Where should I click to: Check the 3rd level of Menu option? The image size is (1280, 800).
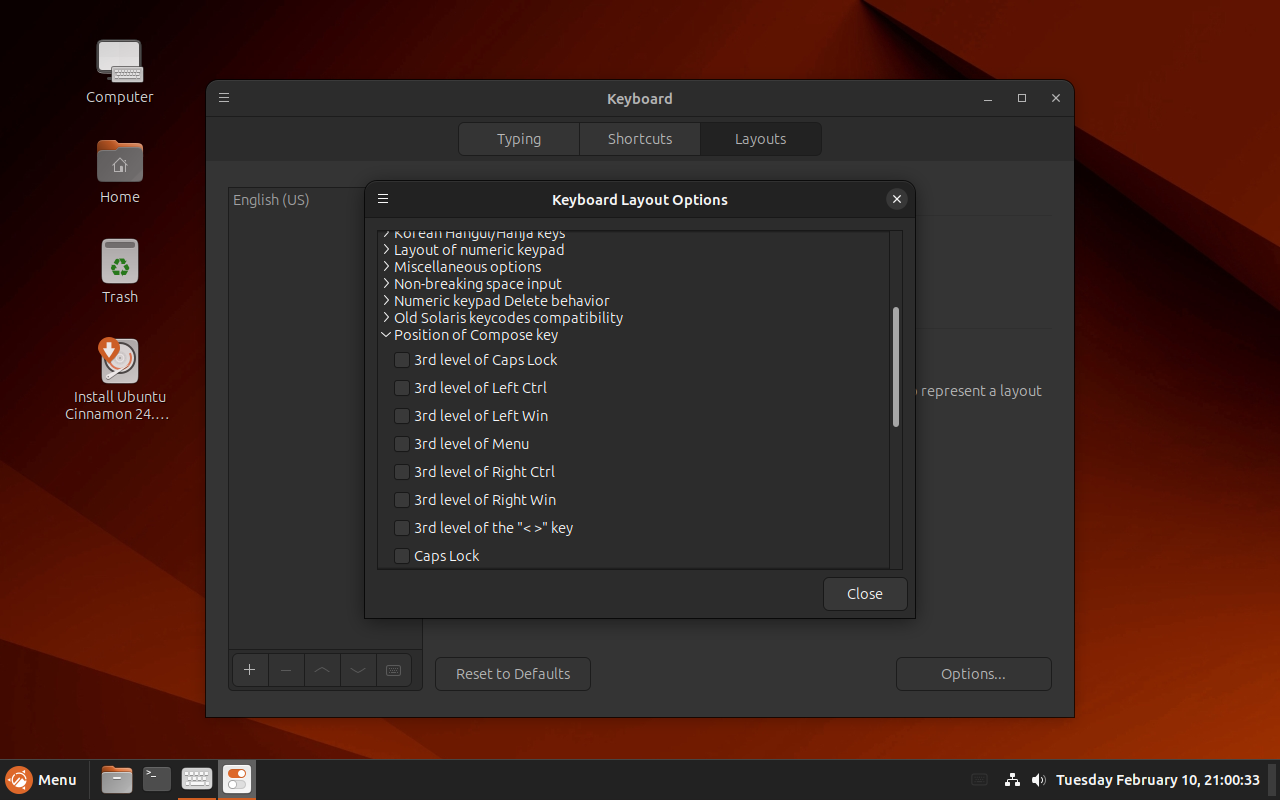coord(402,444)
